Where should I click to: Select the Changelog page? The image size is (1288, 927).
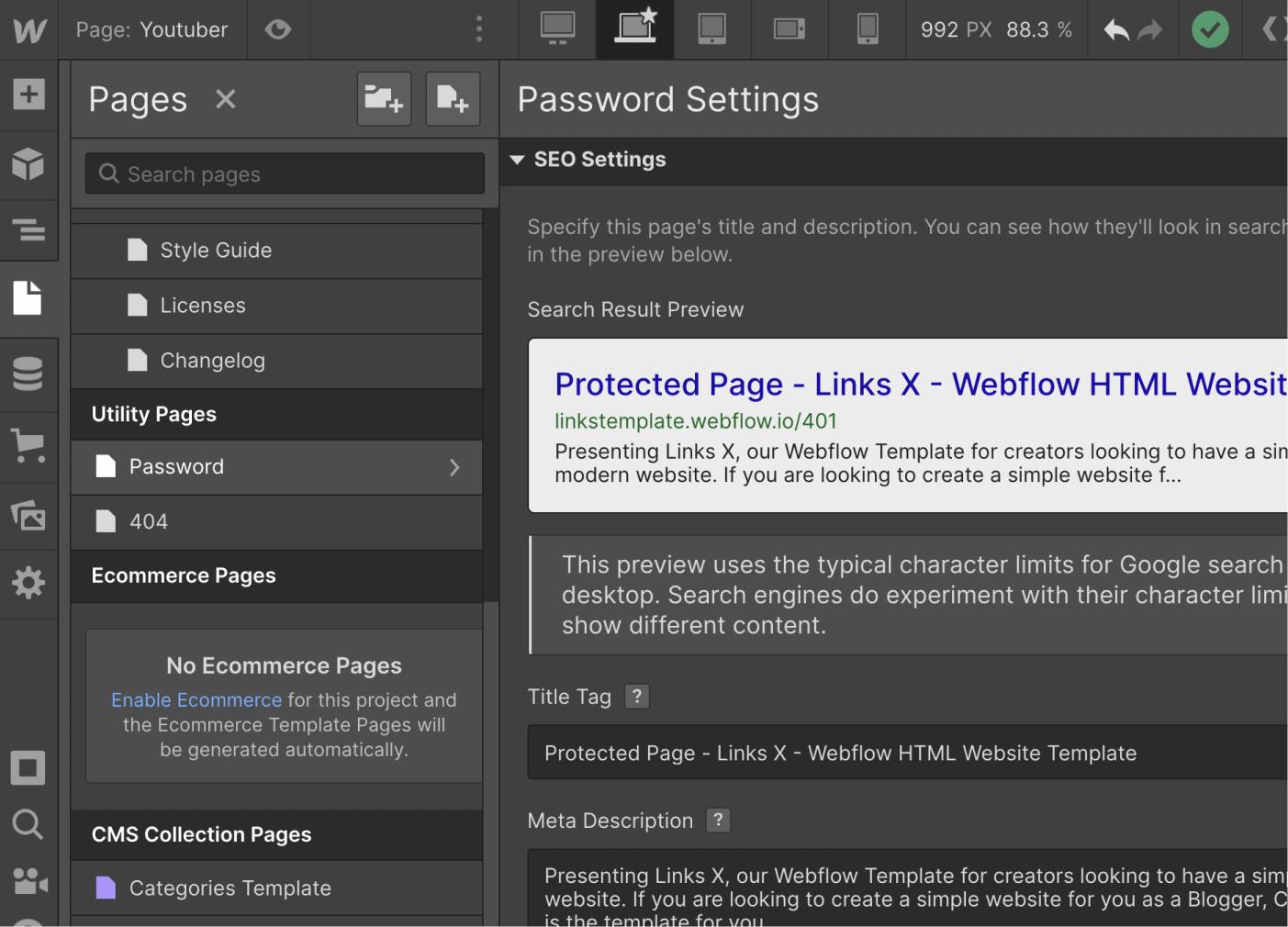[x=276, y=361]
